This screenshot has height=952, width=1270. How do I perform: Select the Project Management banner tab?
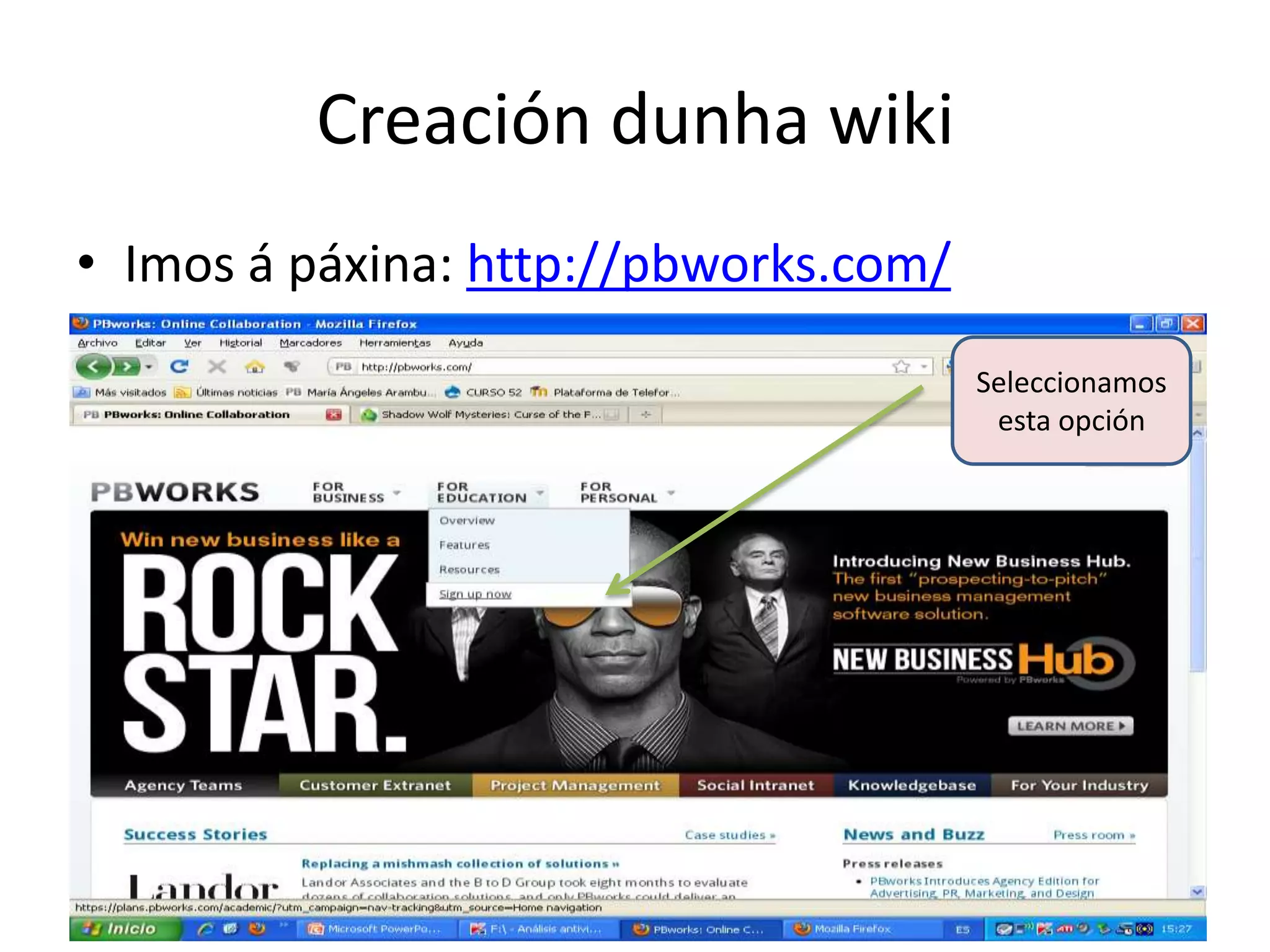[x=575, y=785]
